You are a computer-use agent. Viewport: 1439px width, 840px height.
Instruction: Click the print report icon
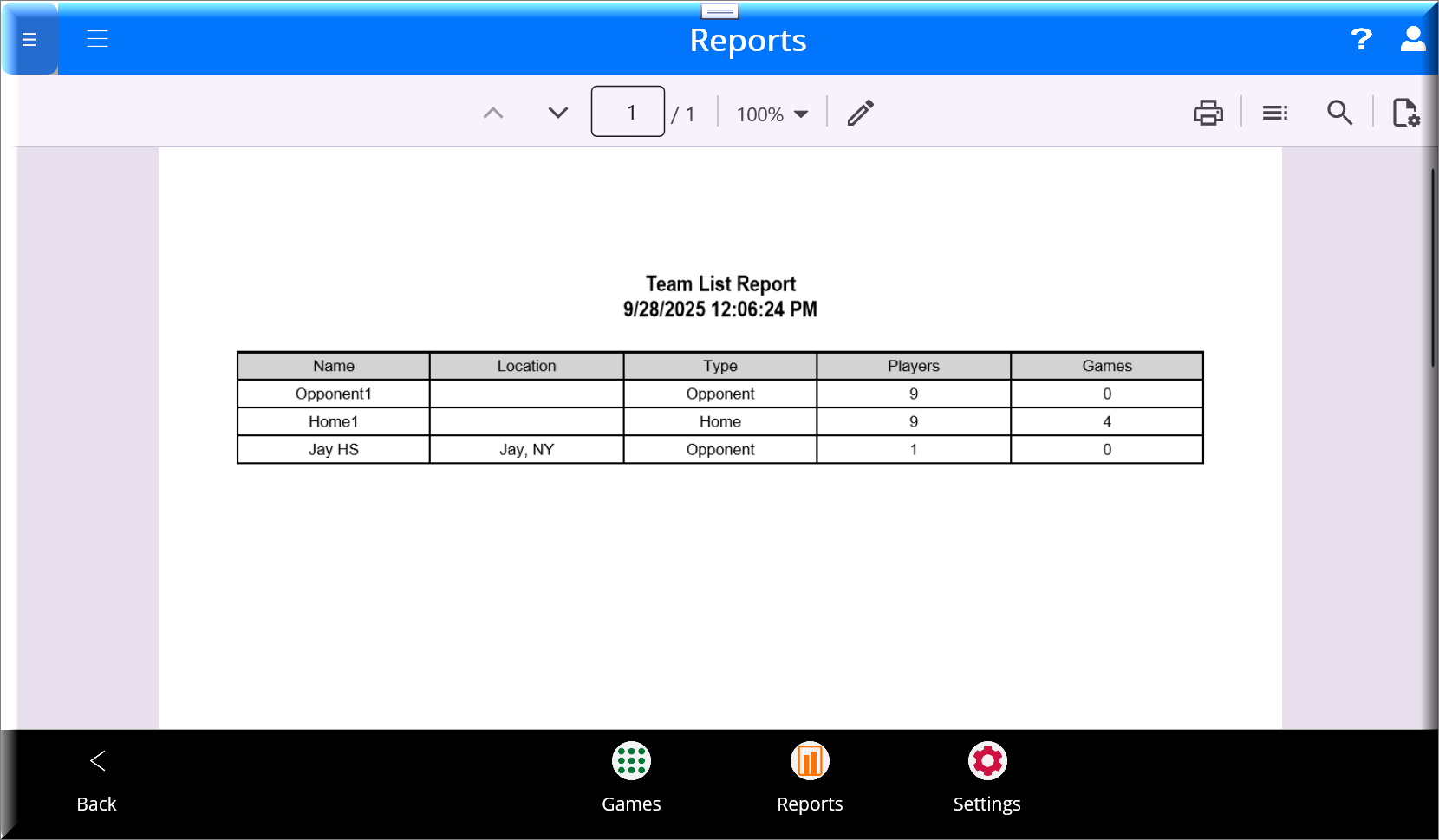pos(1208,113)
